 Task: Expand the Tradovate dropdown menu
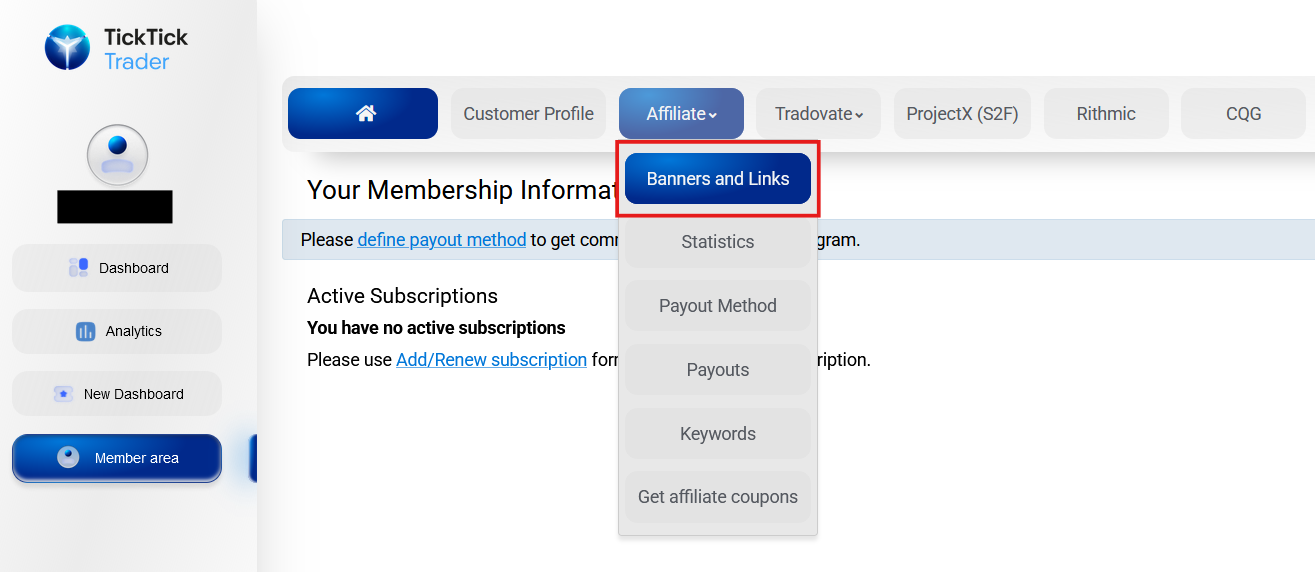[x=819, y=113]
